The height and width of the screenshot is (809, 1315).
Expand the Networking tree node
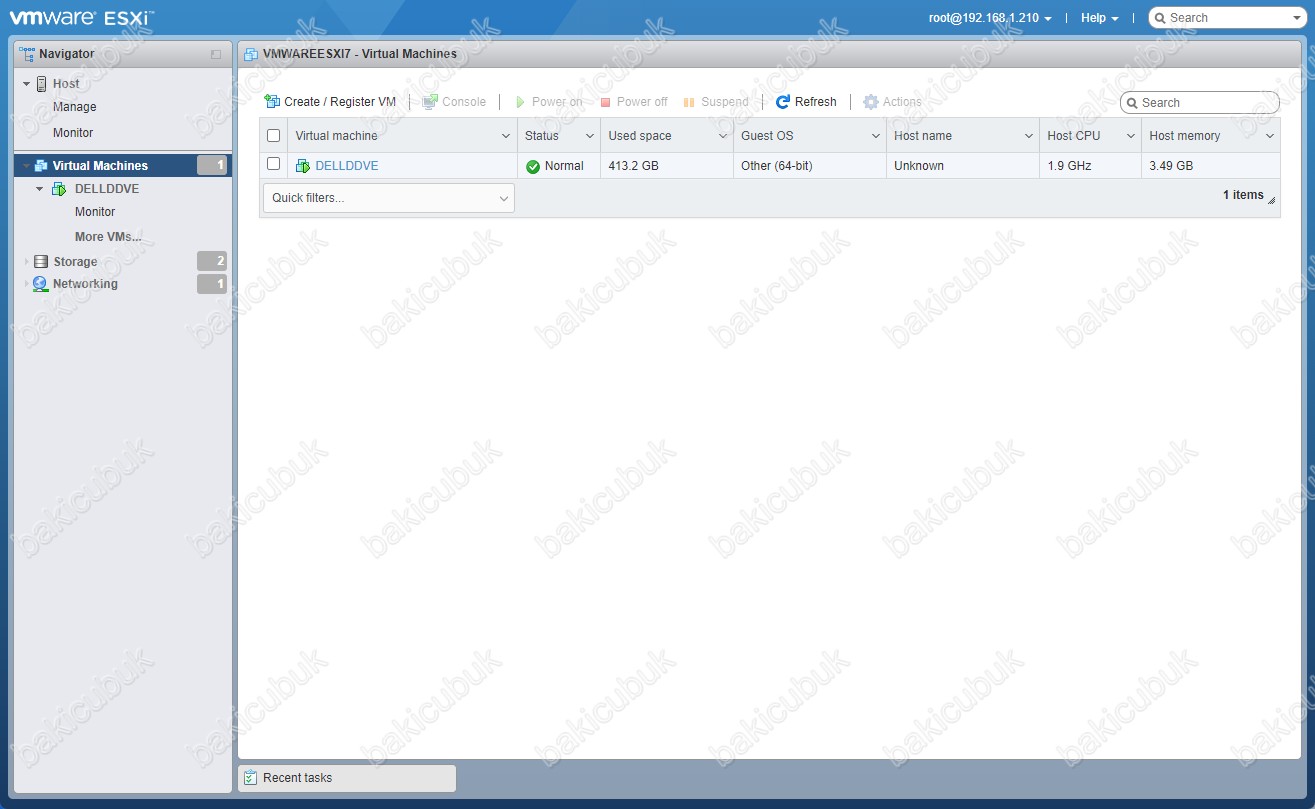coord(27,284)
